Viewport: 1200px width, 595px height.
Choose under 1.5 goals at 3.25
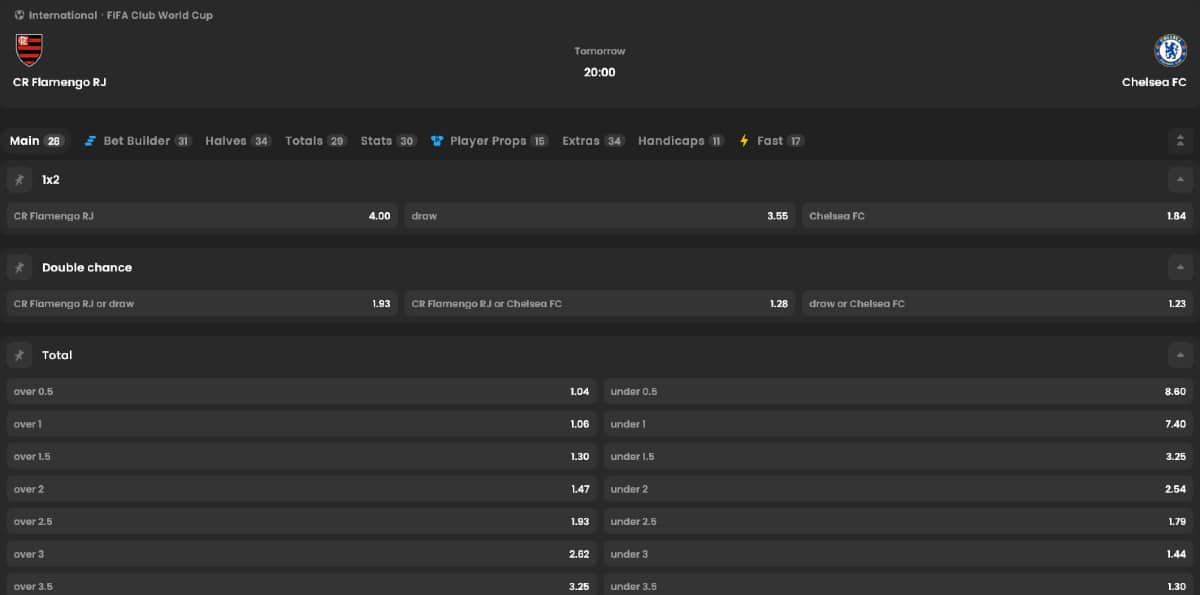coord(899,457)
